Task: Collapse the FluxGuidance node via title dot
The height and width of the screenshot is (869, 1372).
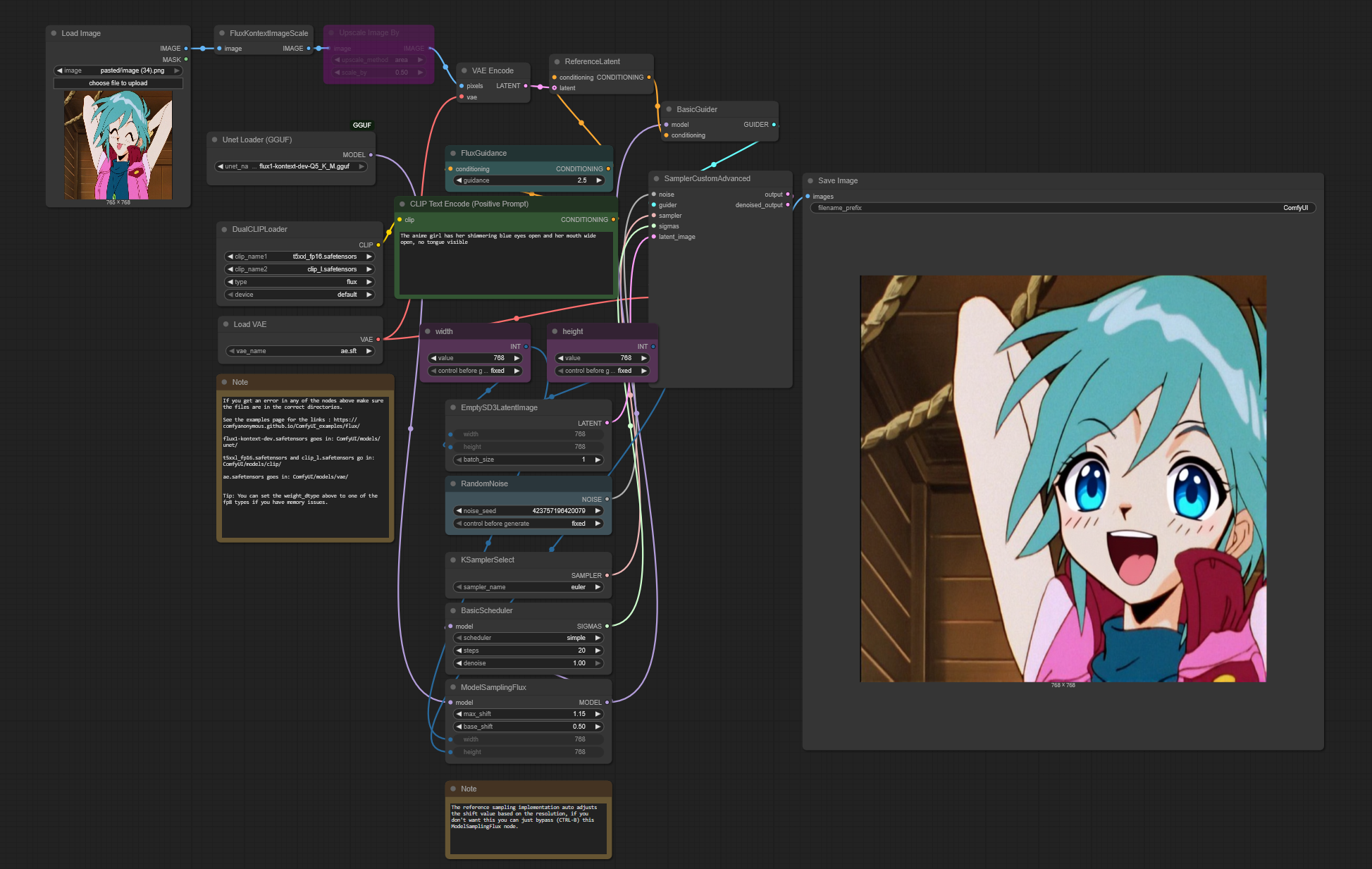Action: [x=453, y=153]
